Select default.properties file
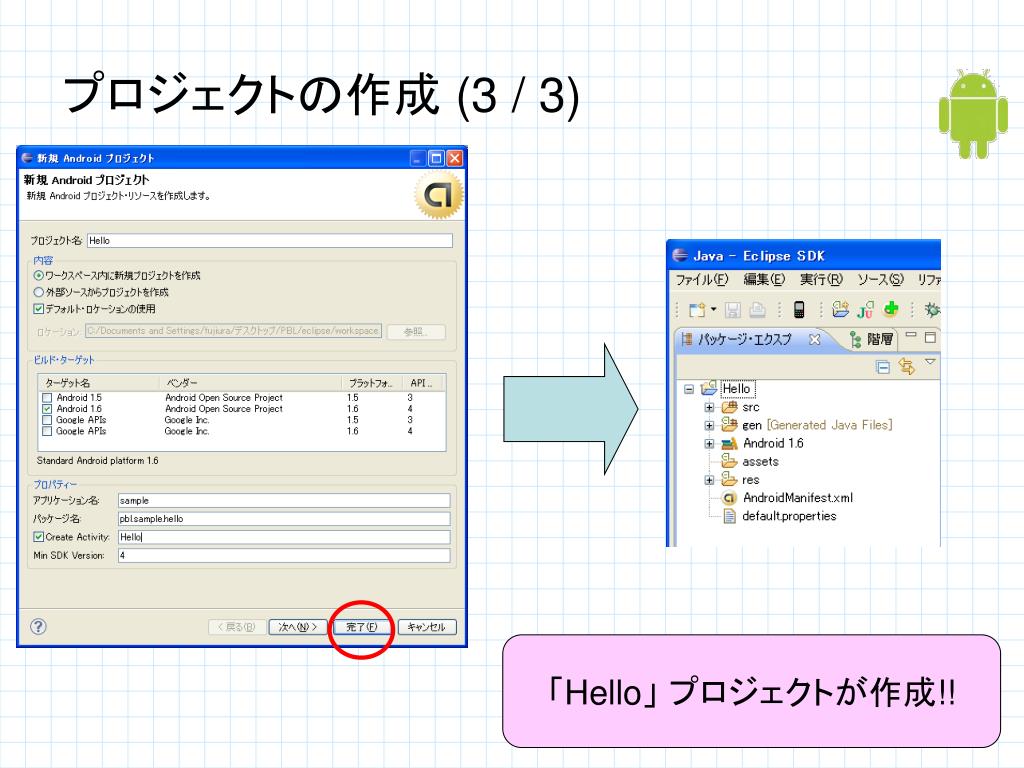 790,516
